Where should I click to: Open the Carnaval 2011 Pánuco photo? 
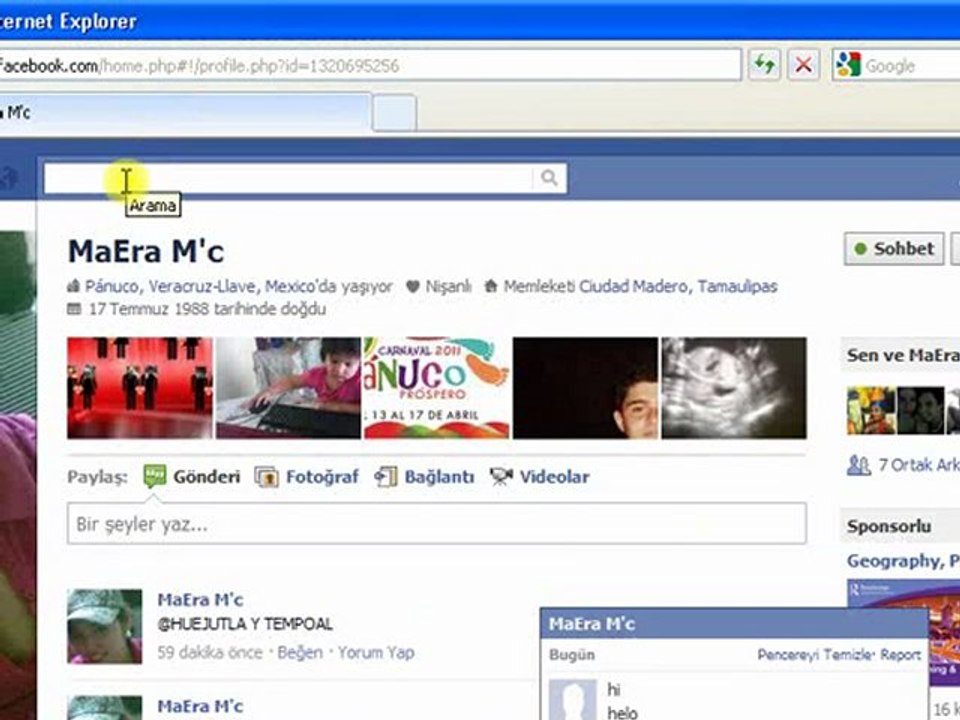(437, 388)
